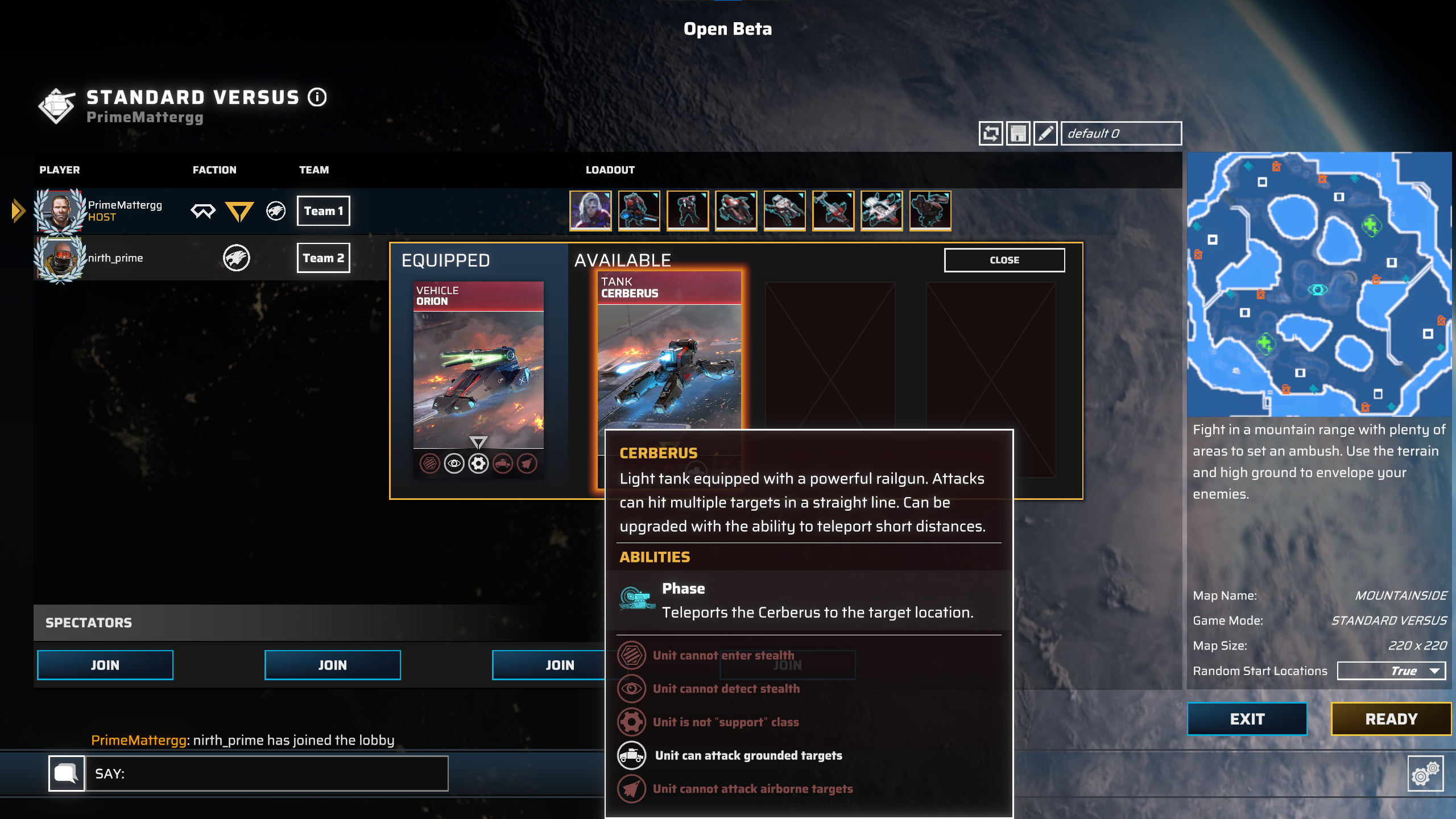
Task: Open the default 0 preset dropdown
Action: click(x=1120, y=132)
